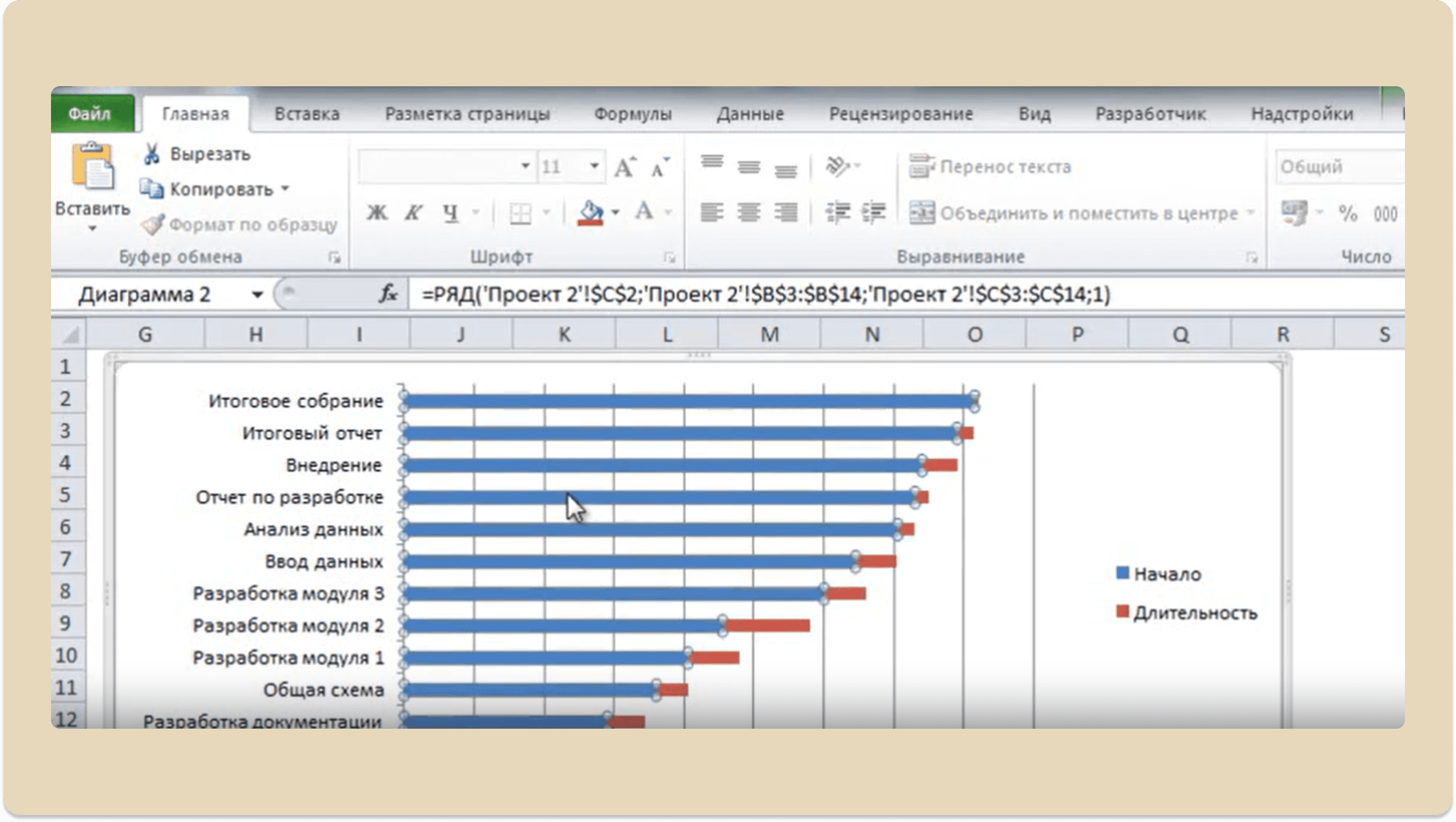Click the increase indent icon
The width and height of the screenshot is (1456, 822).
click(874, 213)
